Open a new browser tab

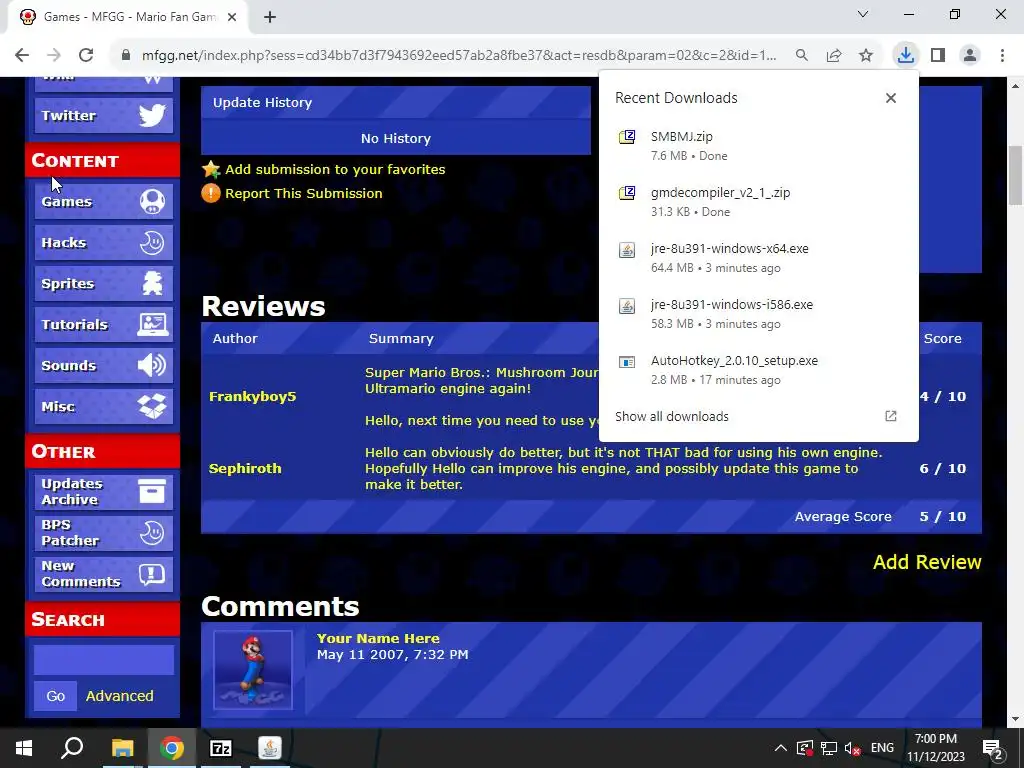pyautogui.click(x=270, y=18)
